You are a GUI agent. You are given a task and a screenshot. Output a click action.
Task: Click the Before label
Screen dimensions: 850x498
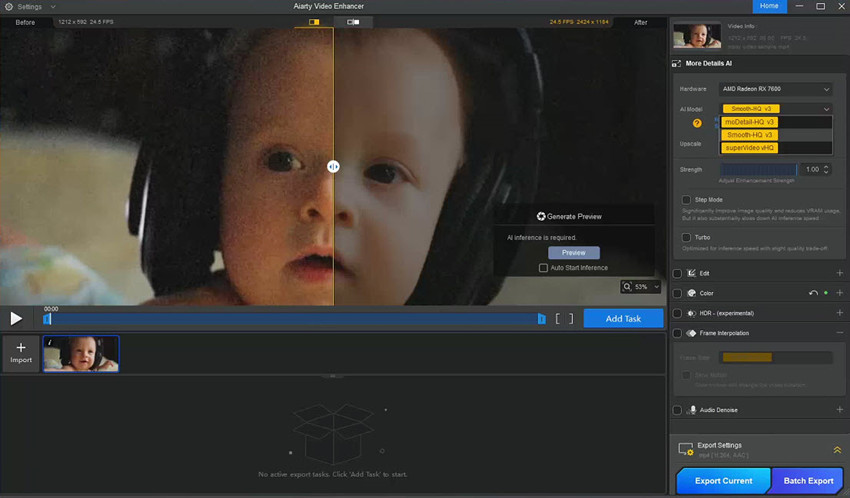[x=25, y=22]
